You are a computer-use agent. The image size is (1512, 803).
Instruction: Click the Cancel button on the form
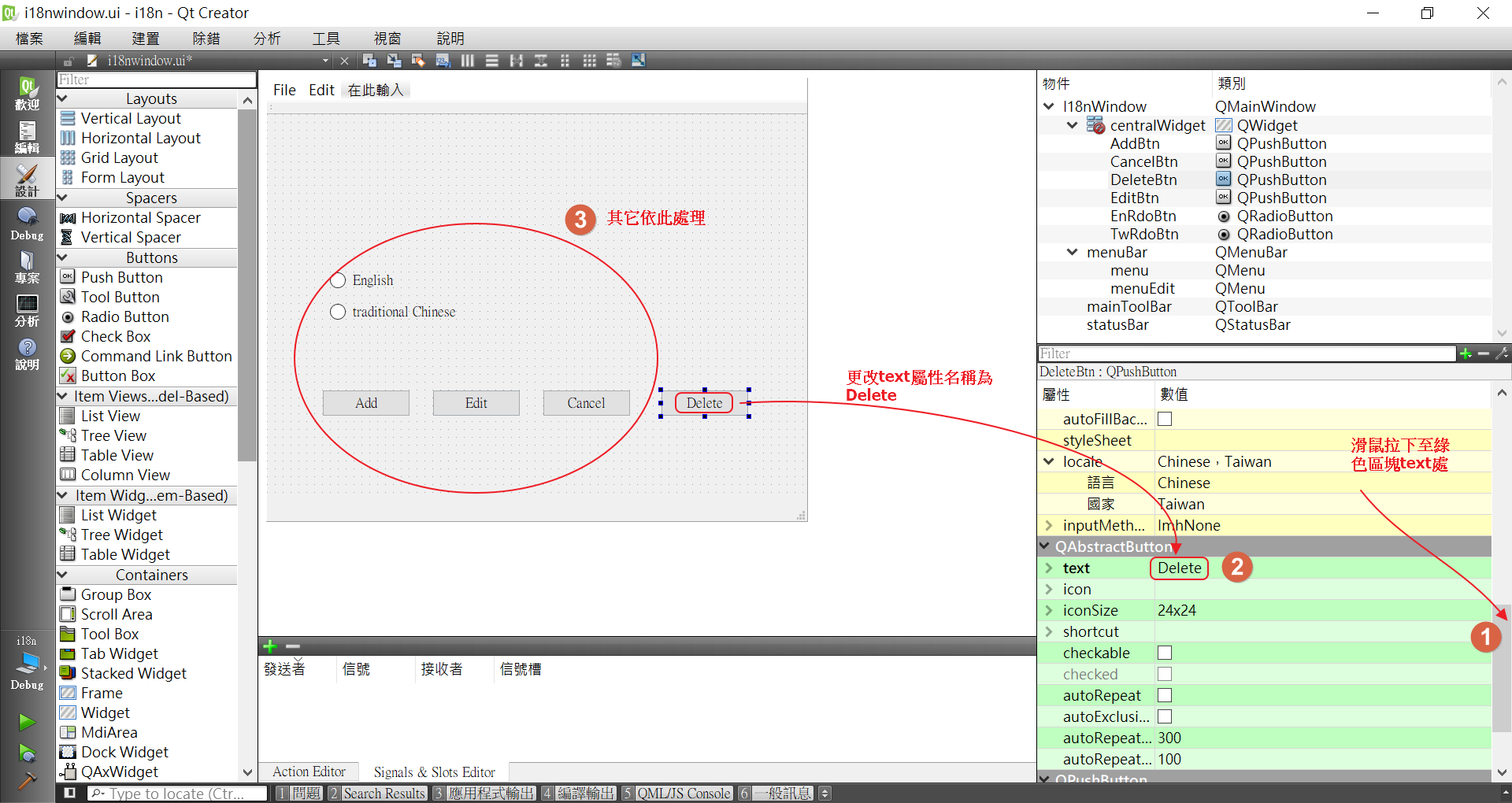[587, 403]
